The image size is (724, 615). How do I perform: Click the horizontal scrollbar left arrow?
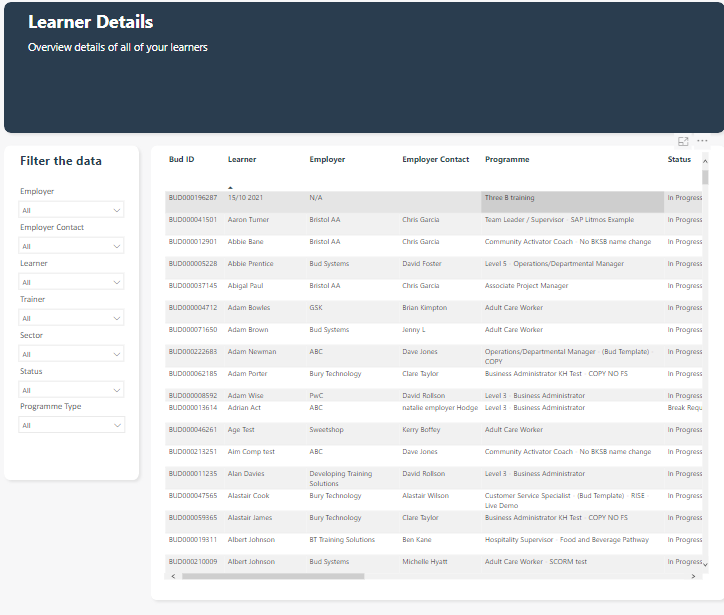point(174,576)
